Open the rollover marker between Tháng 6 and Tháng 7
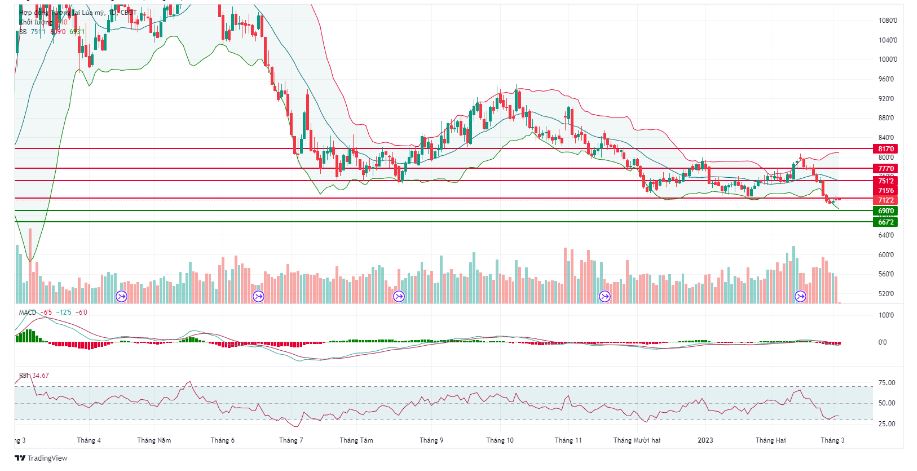 pyautogui.click(x=258, y=297)
